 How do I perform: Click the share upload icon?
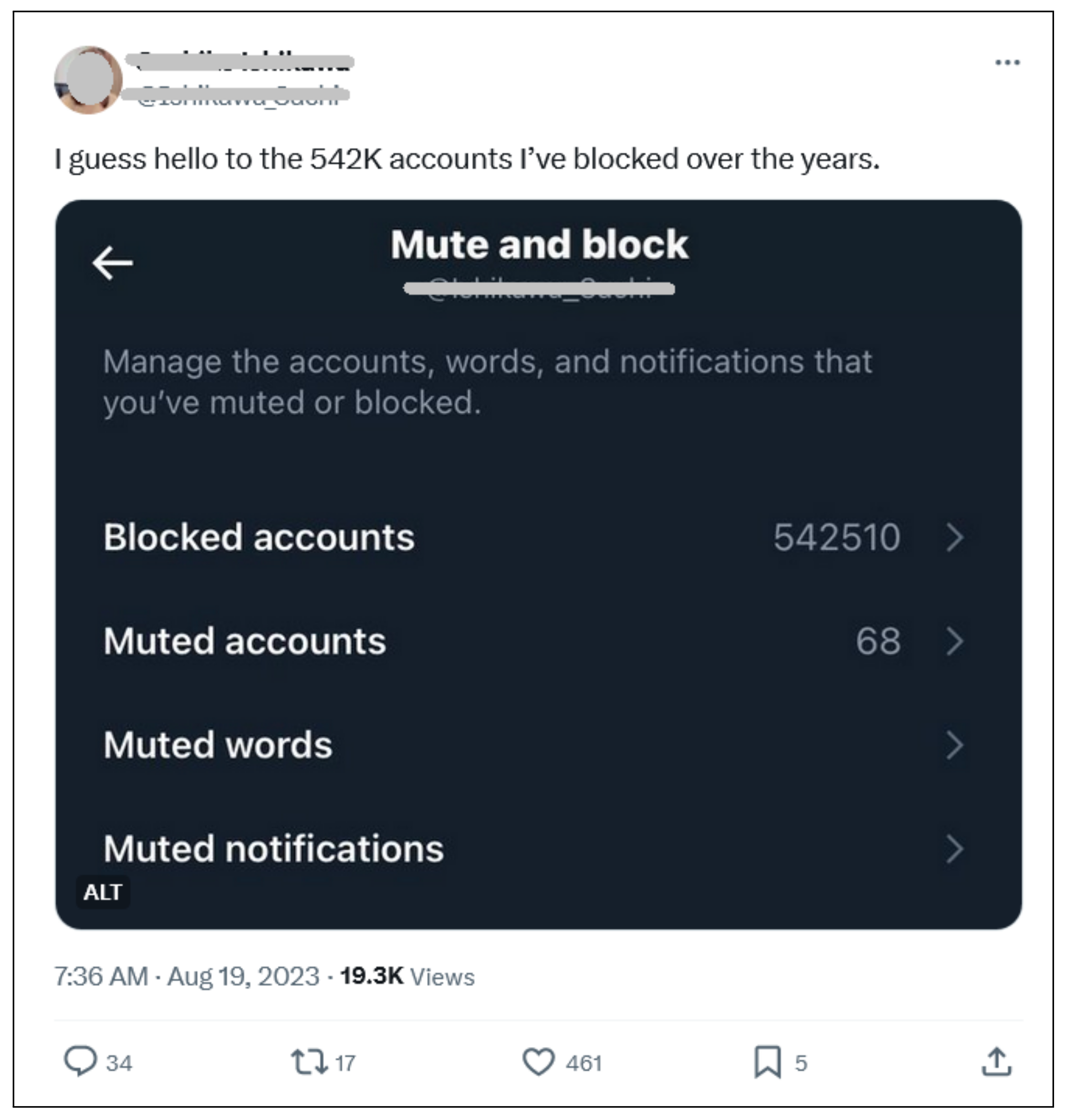996,1061
